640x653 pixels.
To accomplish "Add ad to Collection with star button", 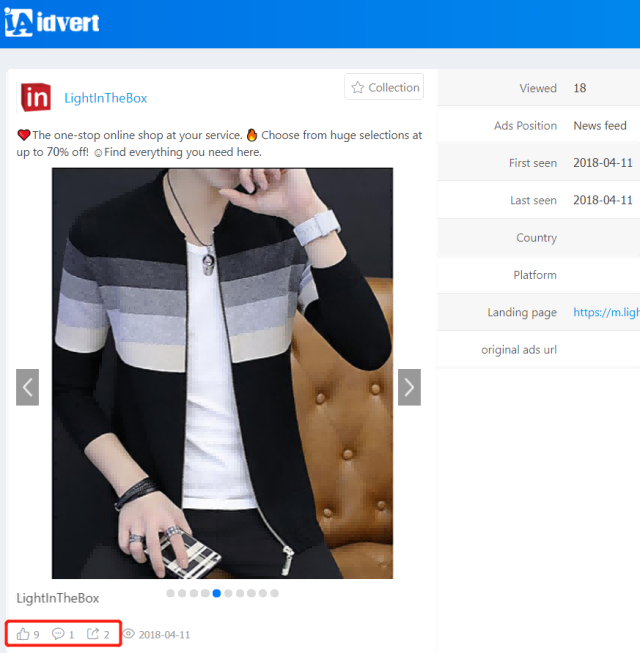I will [x=384, y=88].
